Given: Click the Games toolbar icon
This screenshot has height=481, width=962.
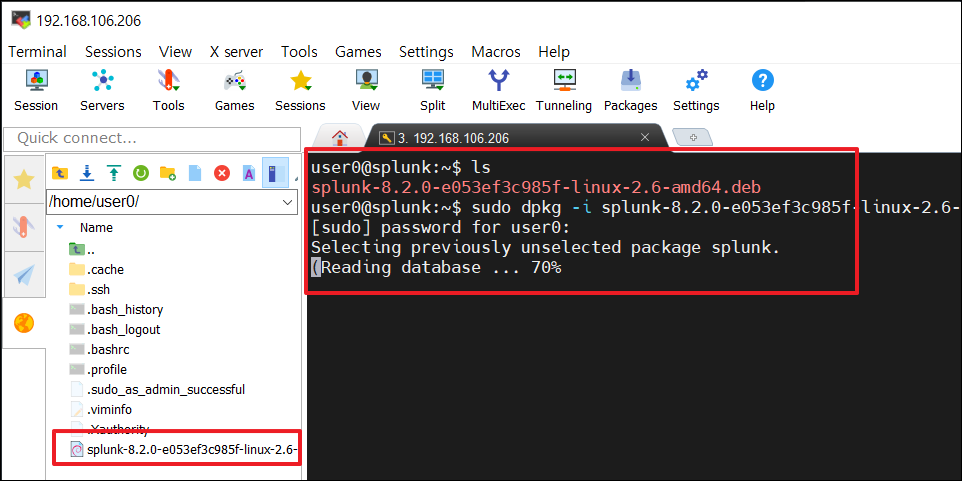Looking at the screenshot, I should coord(234,90).
